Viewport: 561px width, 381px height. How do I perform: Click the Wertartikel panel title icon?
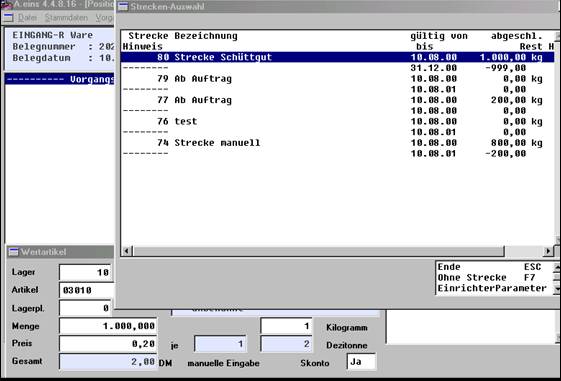click(14, 252)
